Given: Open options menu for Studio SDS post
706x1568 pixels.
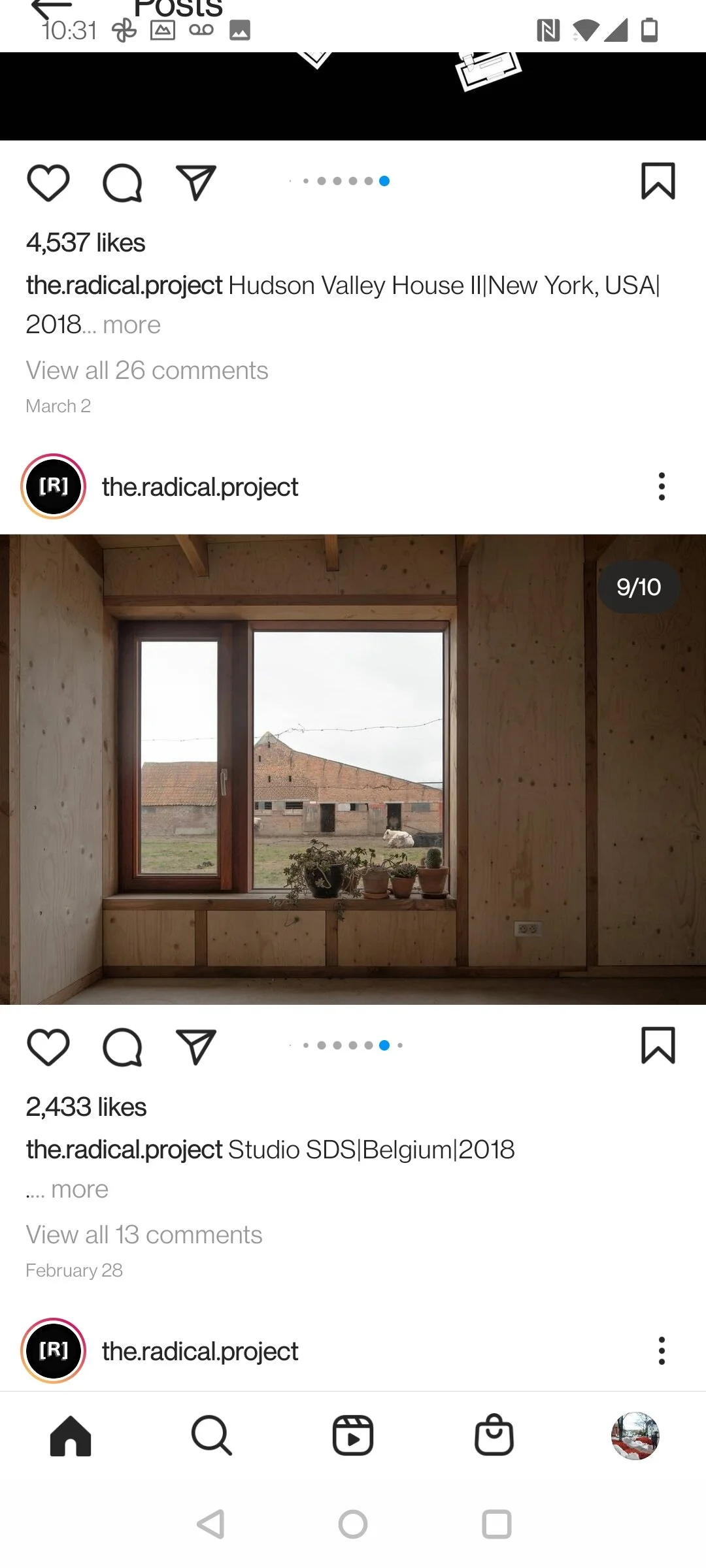Looking at the screenshot, I should coord(662,487).
